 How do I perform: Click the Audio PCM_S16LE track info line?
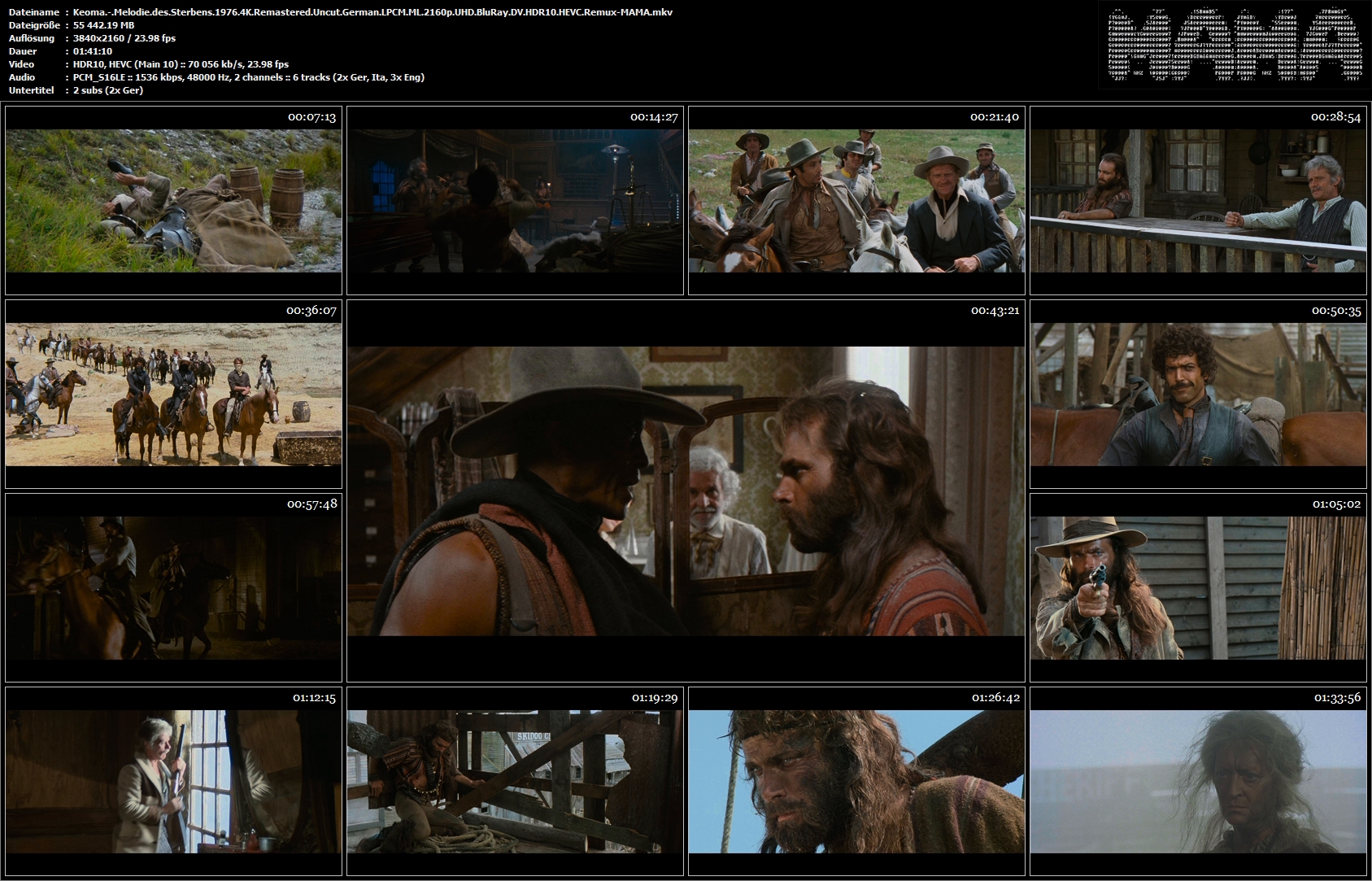click(248, 77)
